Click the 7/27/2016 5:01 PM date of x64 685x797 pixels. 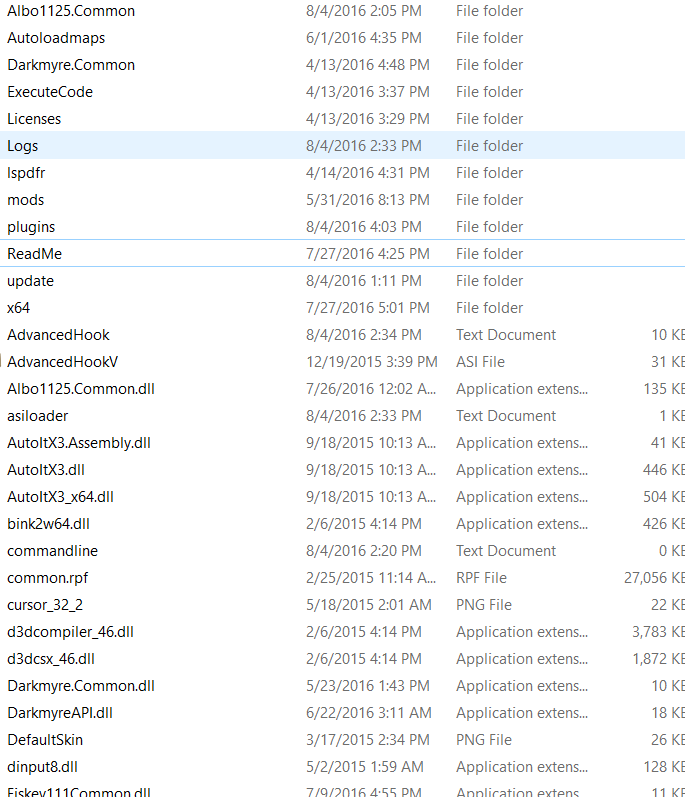point(367,308)
